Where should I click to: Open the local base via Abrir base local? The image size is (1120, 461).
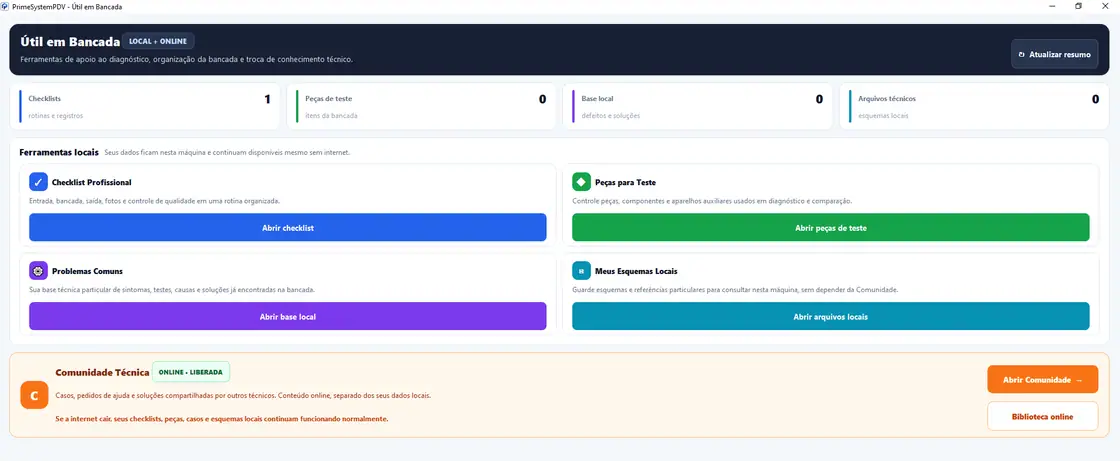point(288,316)
